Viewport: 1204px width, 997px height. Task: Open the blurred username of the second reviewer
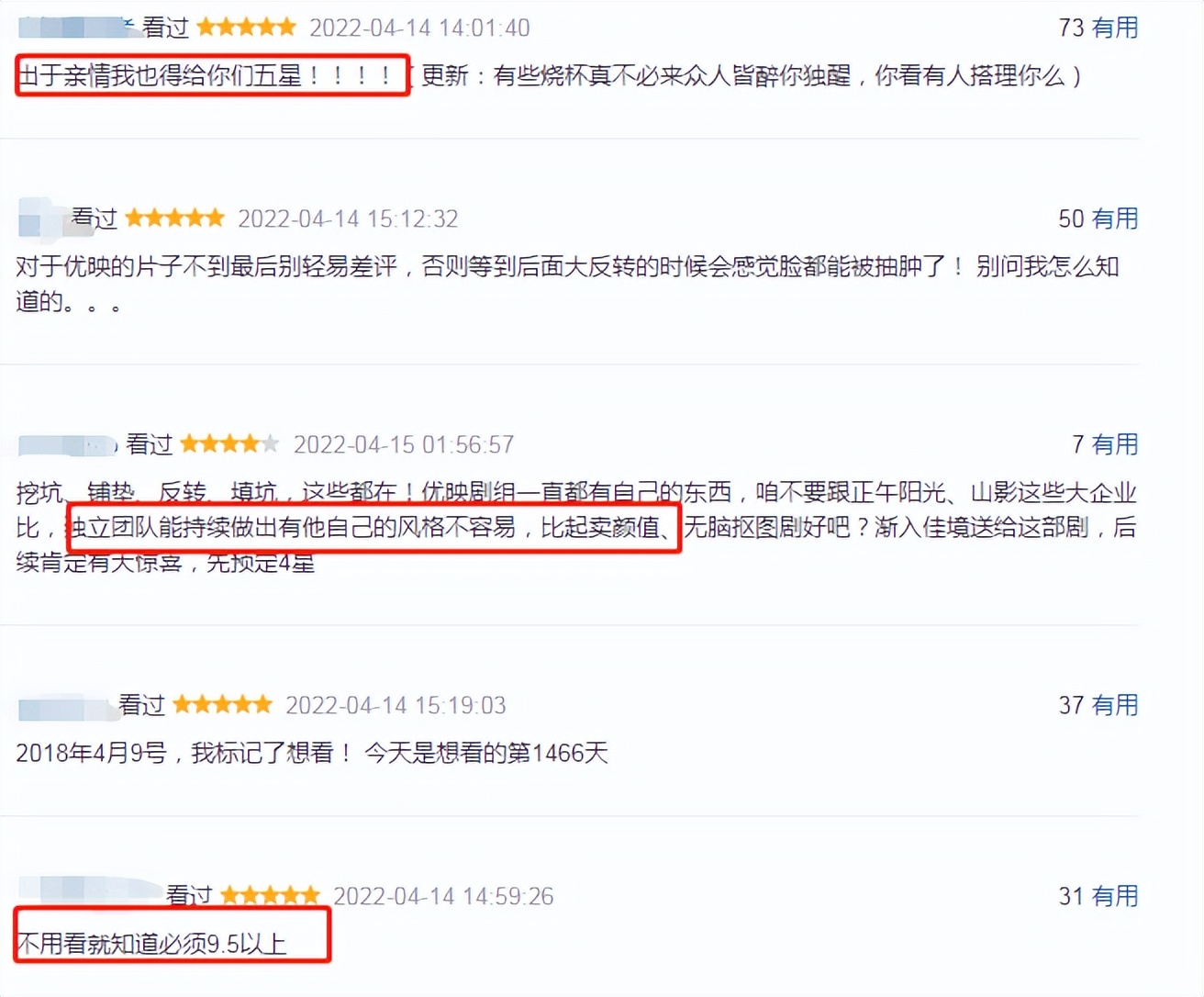(x=42, y=218)
